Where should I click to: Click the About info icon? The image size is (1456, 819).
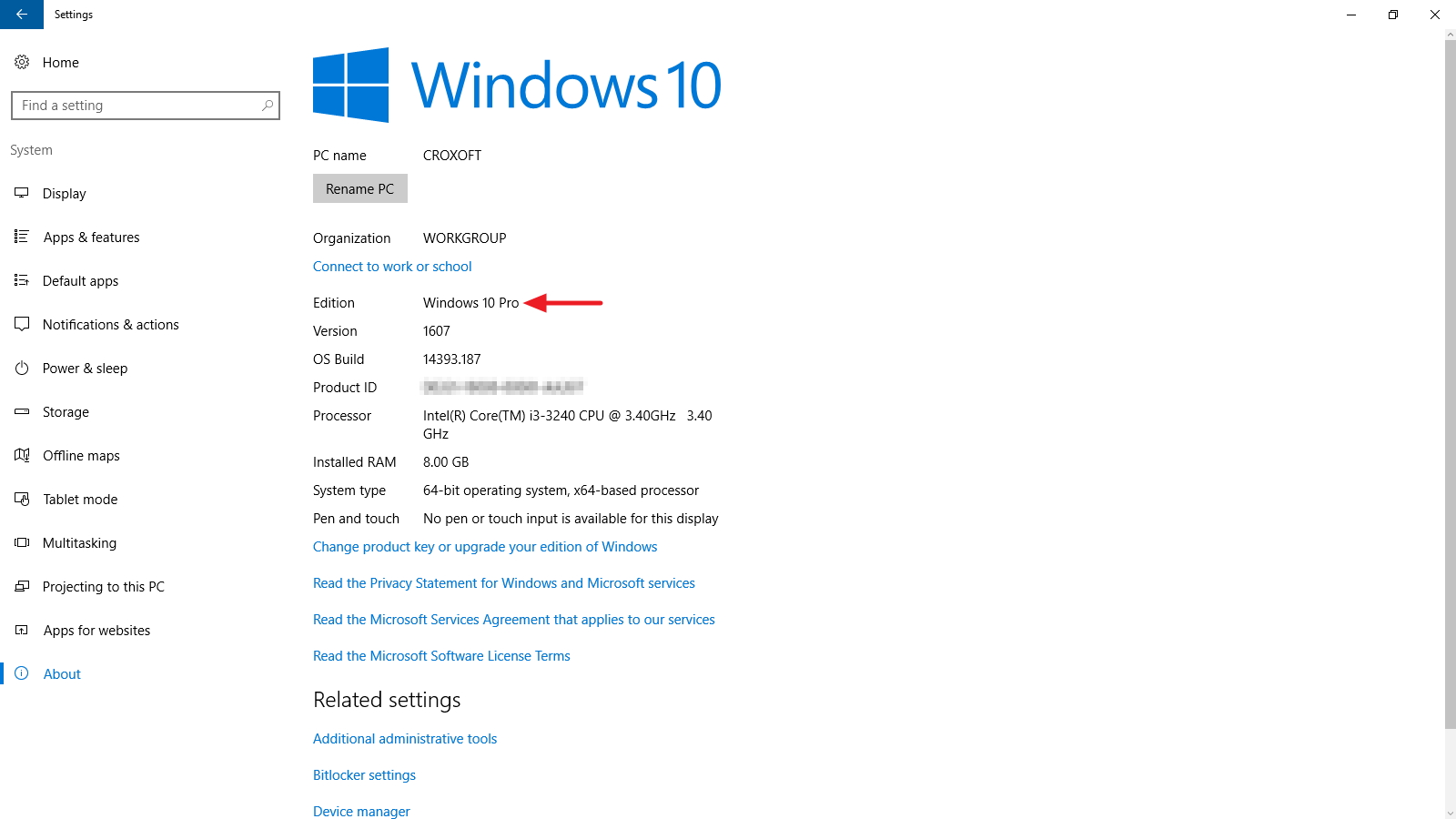coord(22,673)
